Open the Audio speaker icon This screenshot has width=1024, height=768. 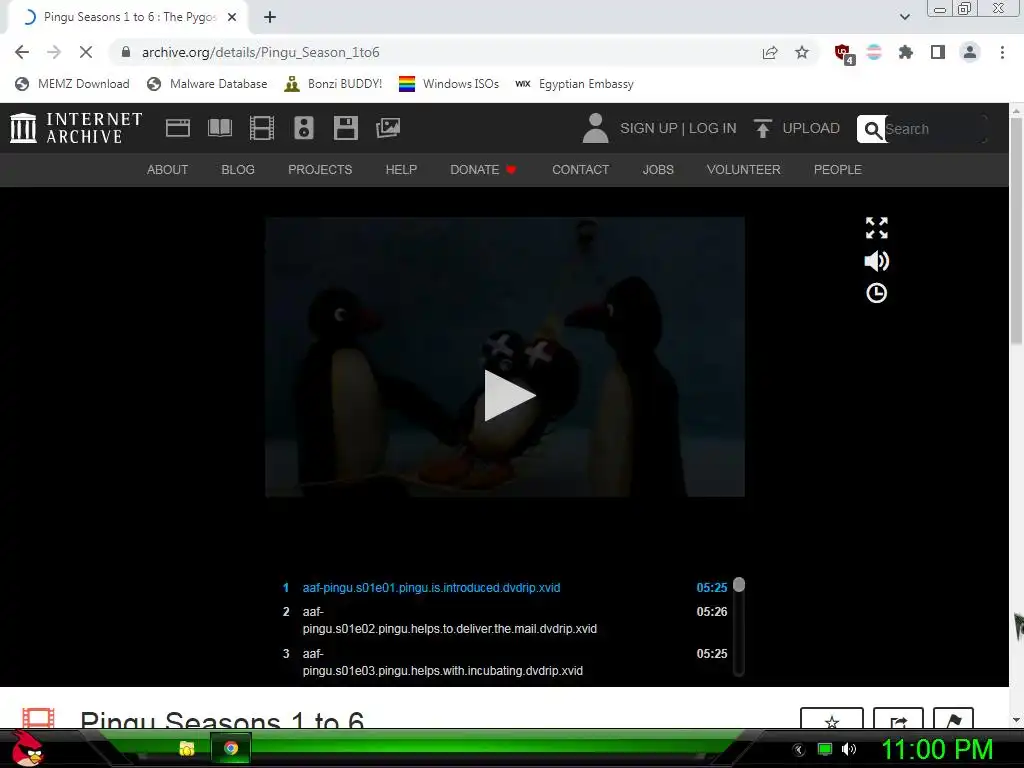(304, 128)
